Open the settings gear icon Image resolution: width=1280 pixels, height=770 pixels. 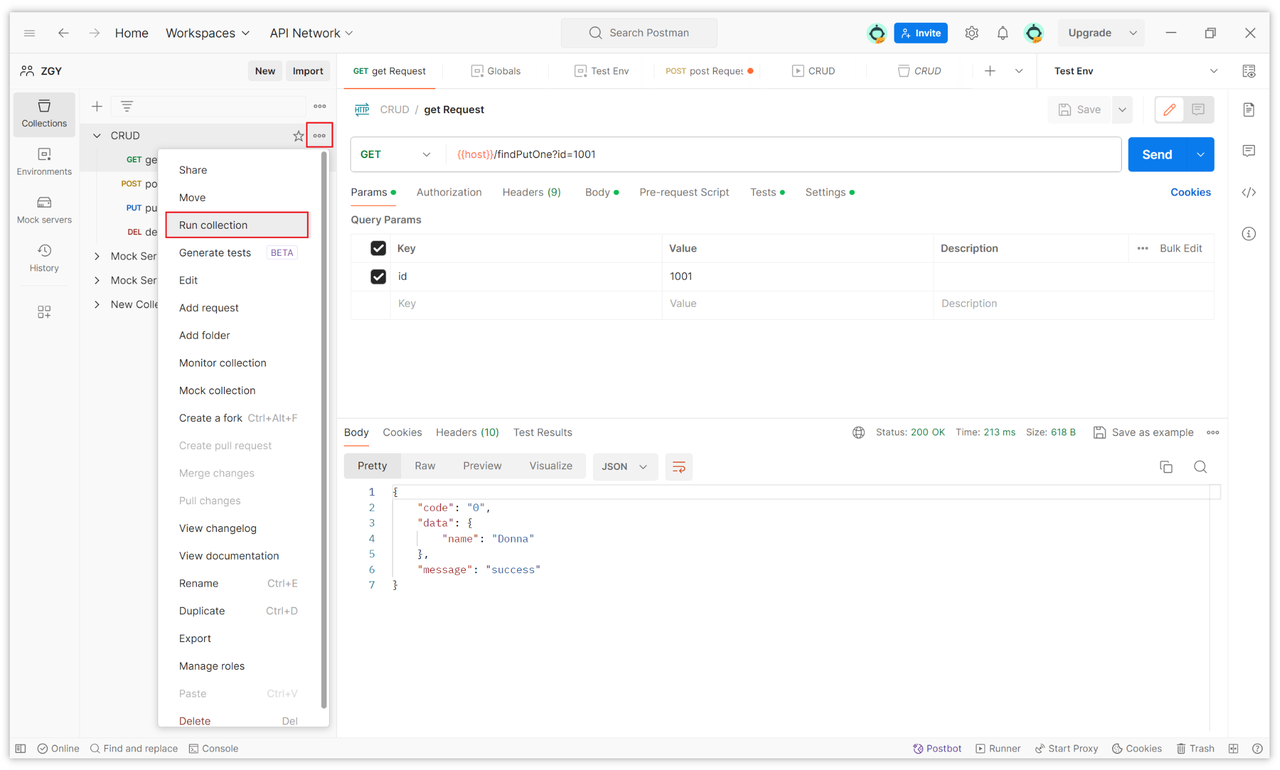click(x=971, y=33)
